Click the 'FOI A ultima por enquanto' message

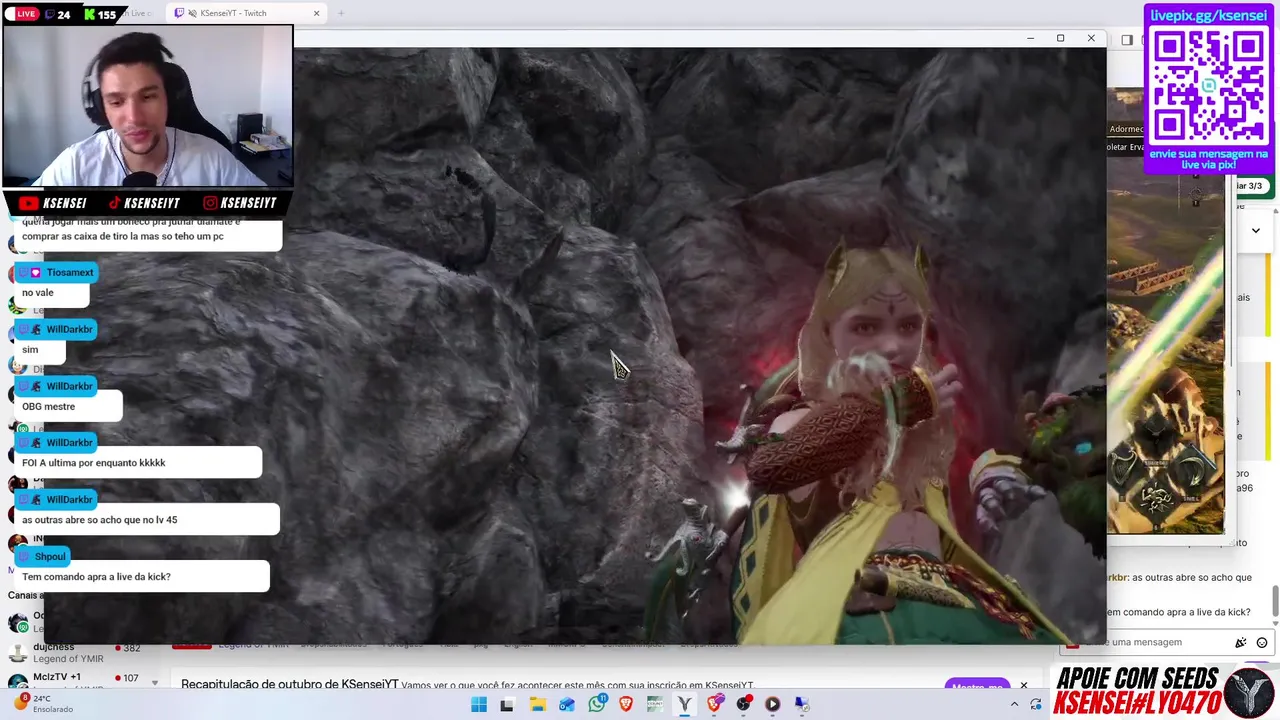point(138,463)
